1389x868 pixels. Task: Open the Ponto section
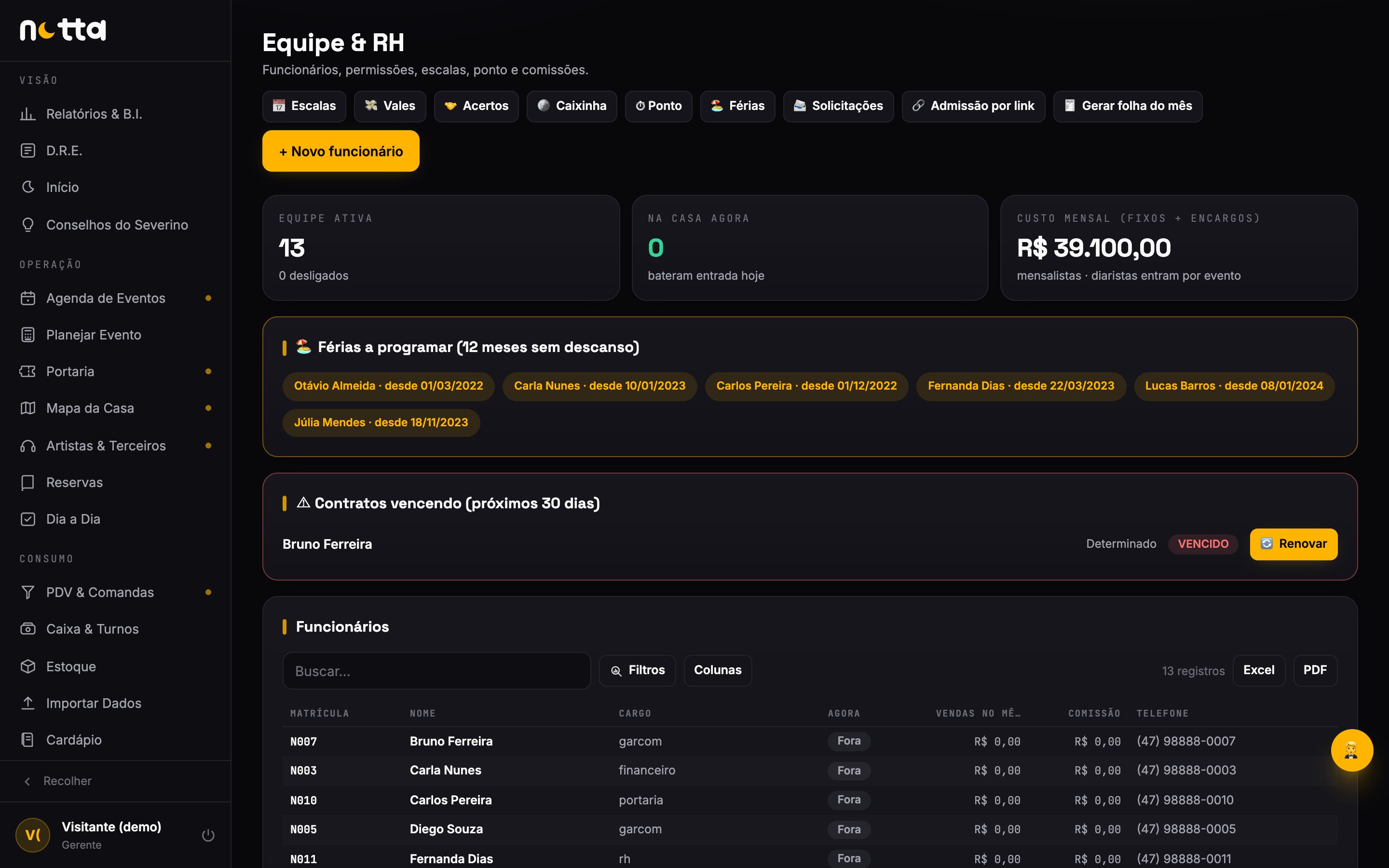[658, 106]
